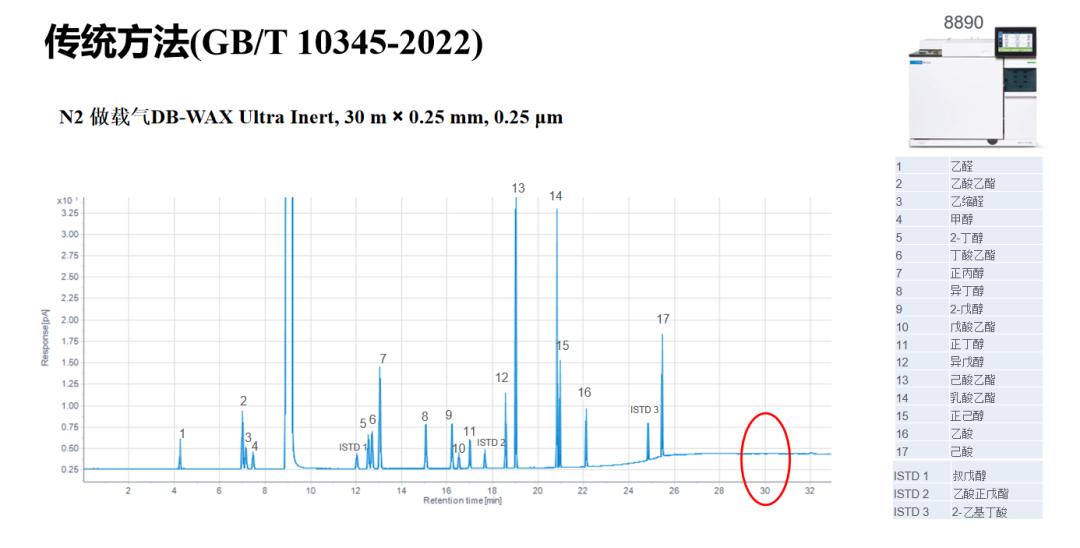
Task: Click peak label 5 in the chromatogram
Action: tap(363, 423)
